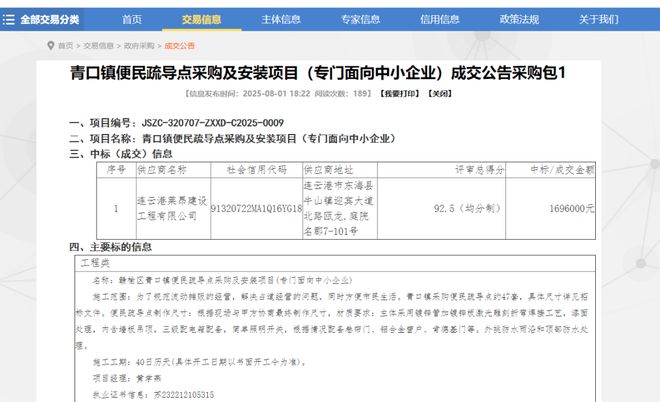This screenshot has width=660, height=402.
Task: Click the breadcrumb location pin icon
Action: 51,45
